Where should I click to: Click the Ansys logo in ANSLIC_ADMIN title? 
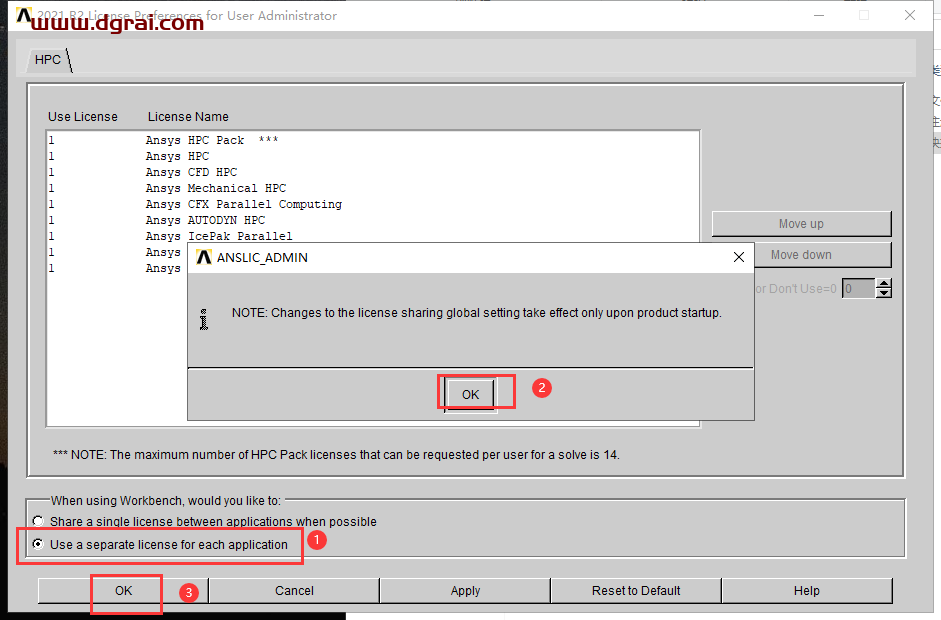(203, 257)
